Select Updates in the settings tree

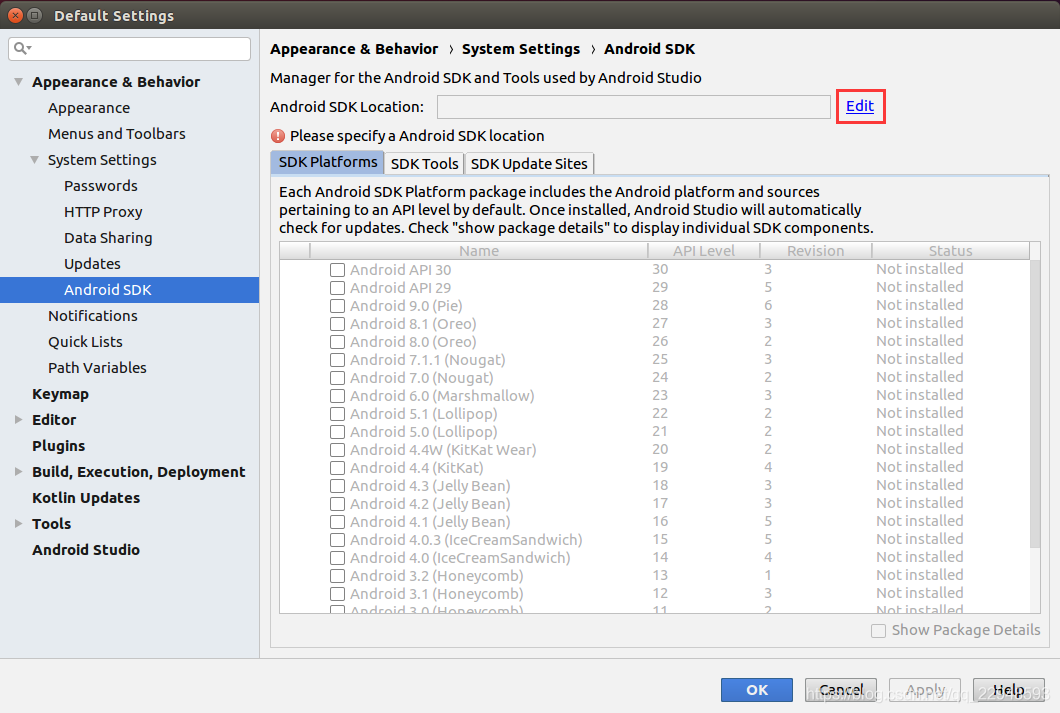point(92,264)
